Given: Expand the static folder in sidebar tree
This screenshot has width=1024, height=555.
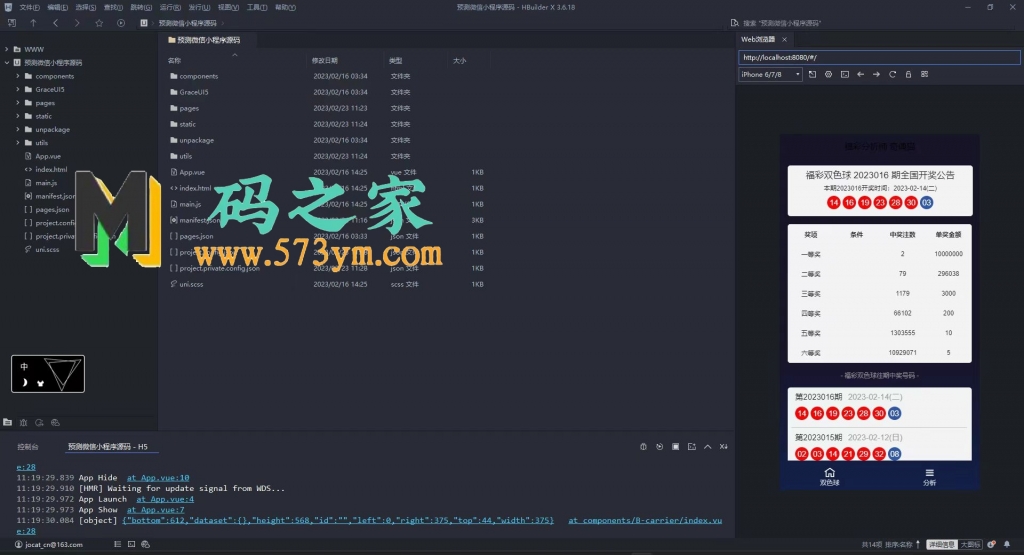Looking at the screenshot, I should [18, 116].
